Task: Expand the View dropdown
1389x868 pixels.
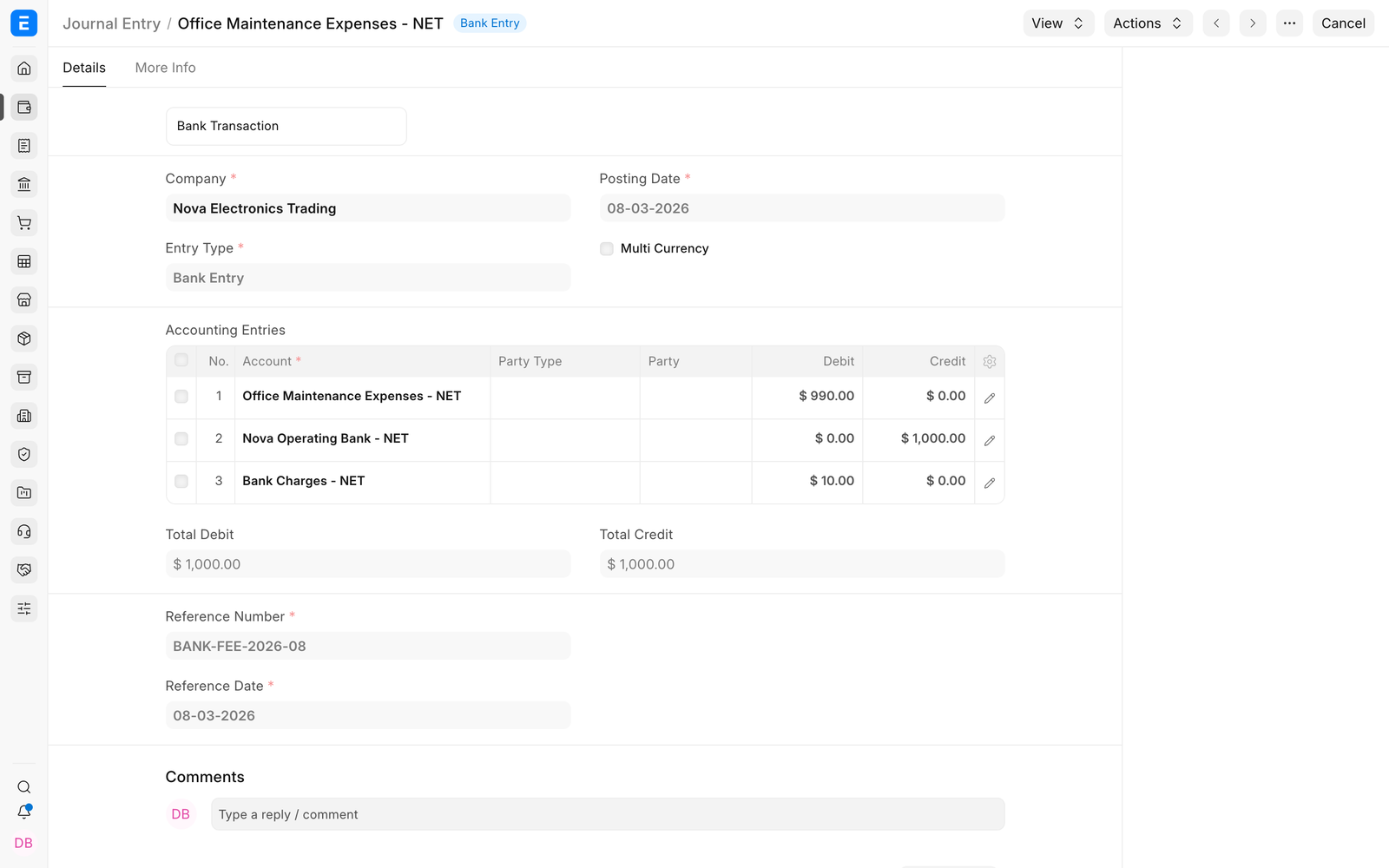Action: pyautogui.click(x=1058, y=23)
